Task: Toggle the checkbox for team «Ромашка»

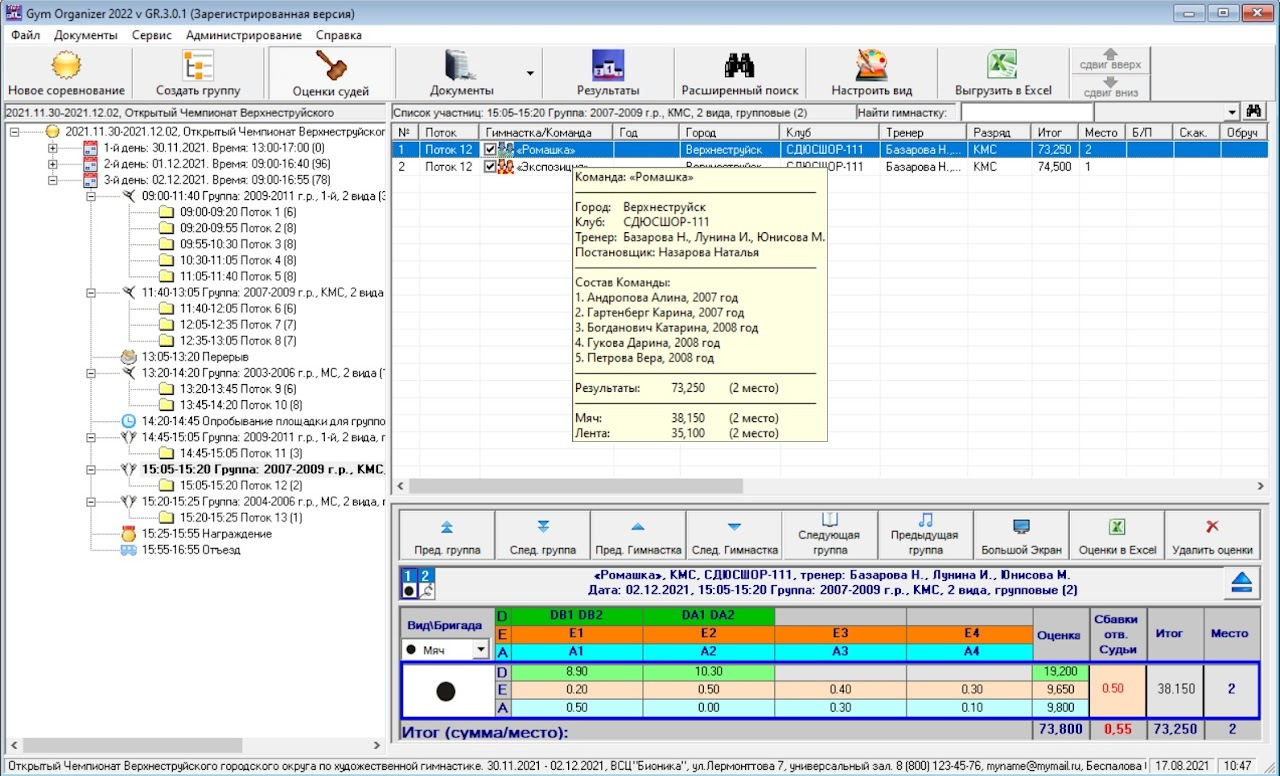Action: 490,150
